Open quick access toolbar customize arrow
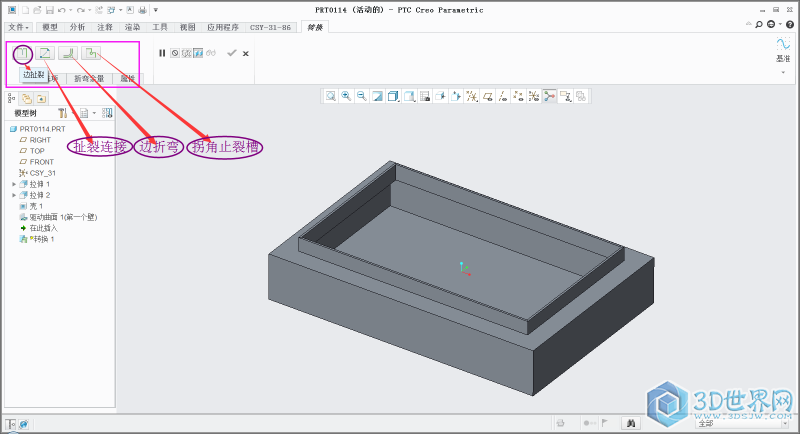The width and height of the screenshot is (800, 434). point(156,10)
